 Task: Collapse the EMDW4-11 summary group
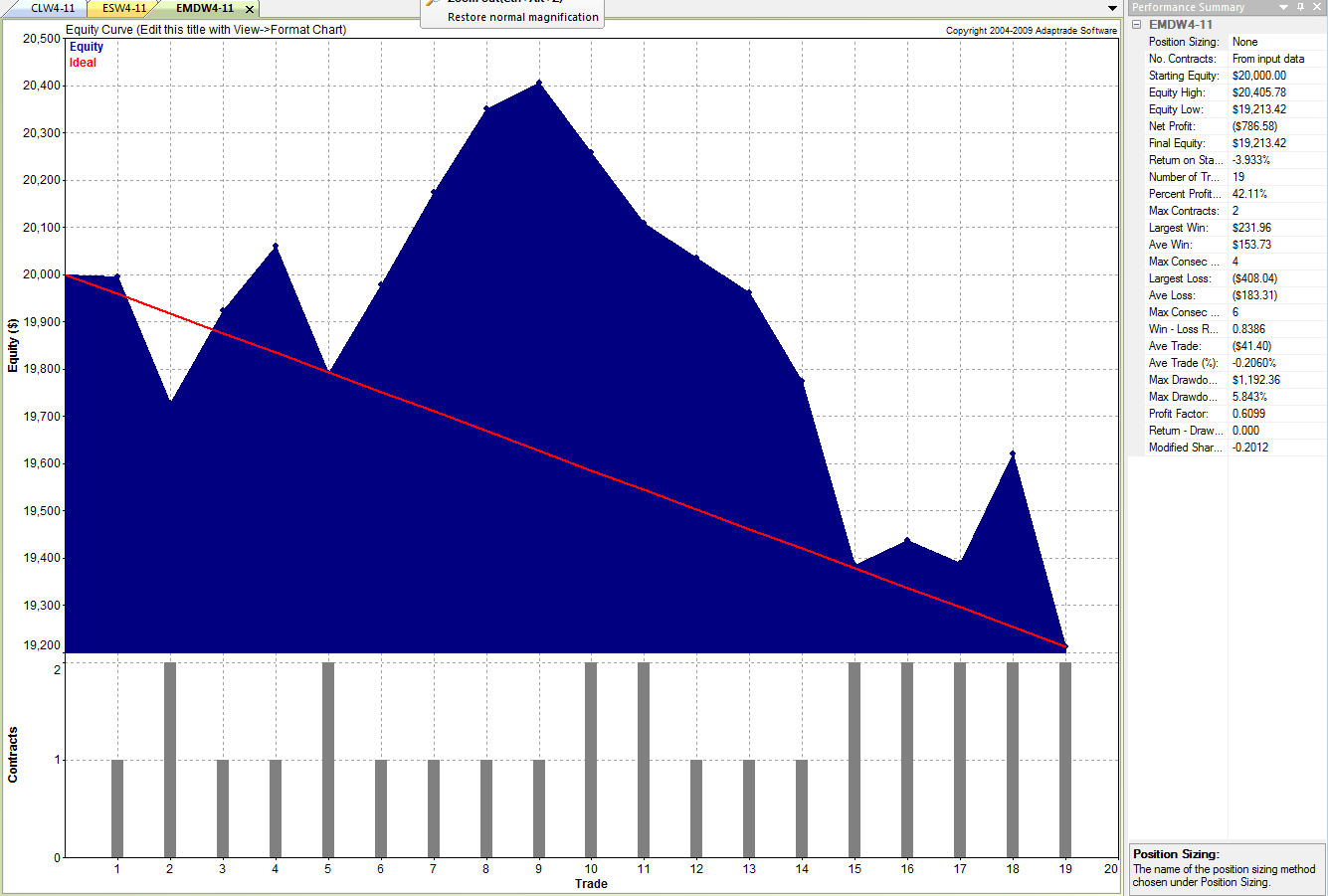click(1137, 25)
